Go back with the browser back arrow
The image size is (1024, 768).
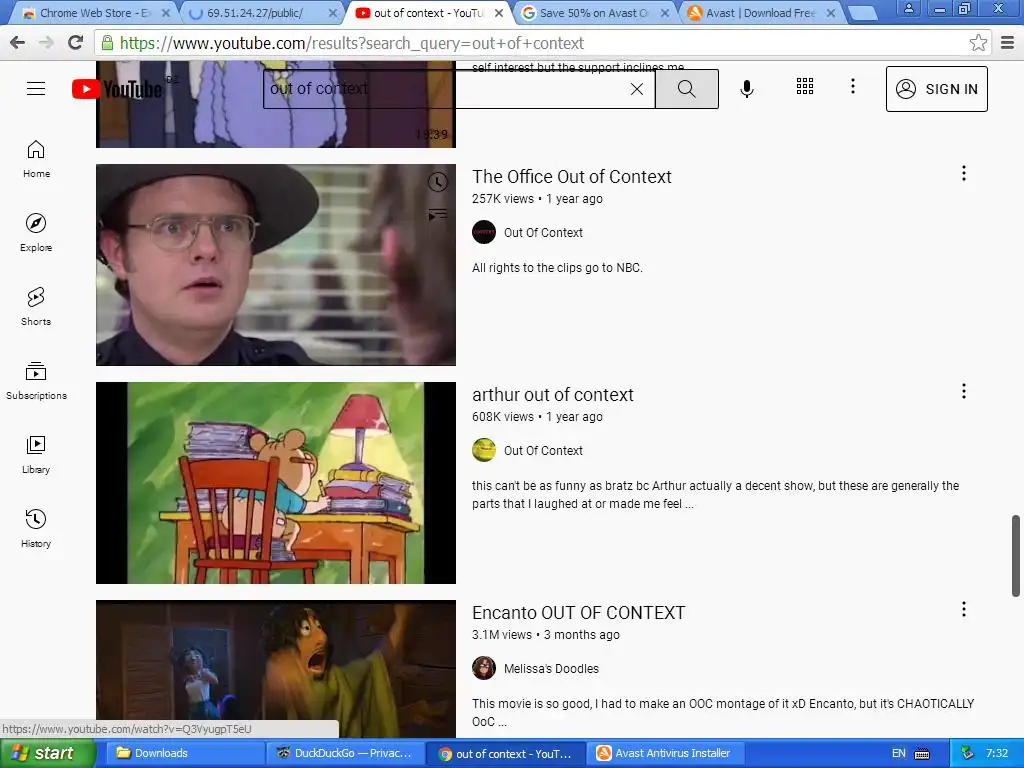click(18, 43)
